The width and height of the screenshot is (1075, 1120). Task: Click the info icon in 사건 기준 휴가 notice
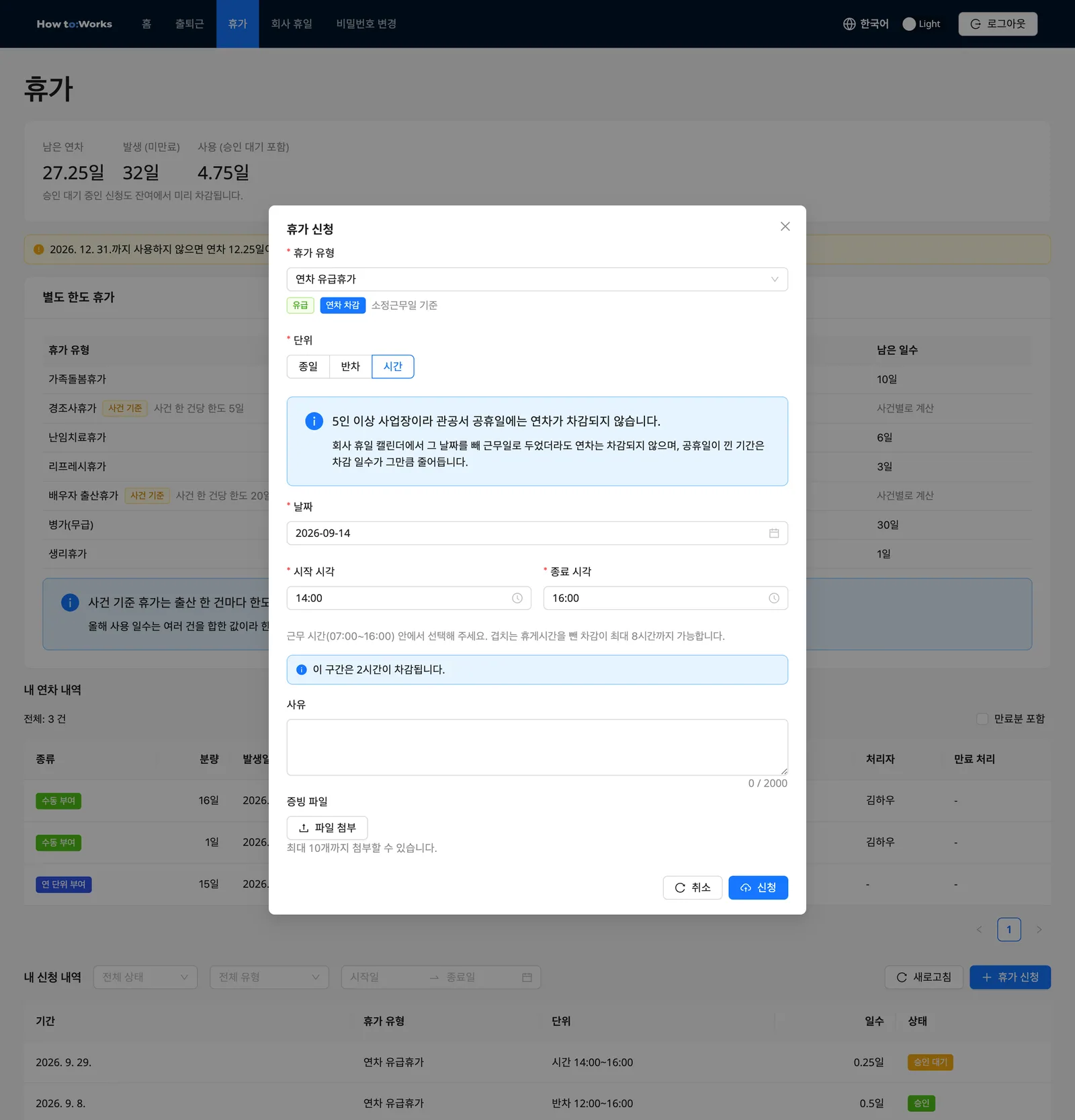coord(70,602)
